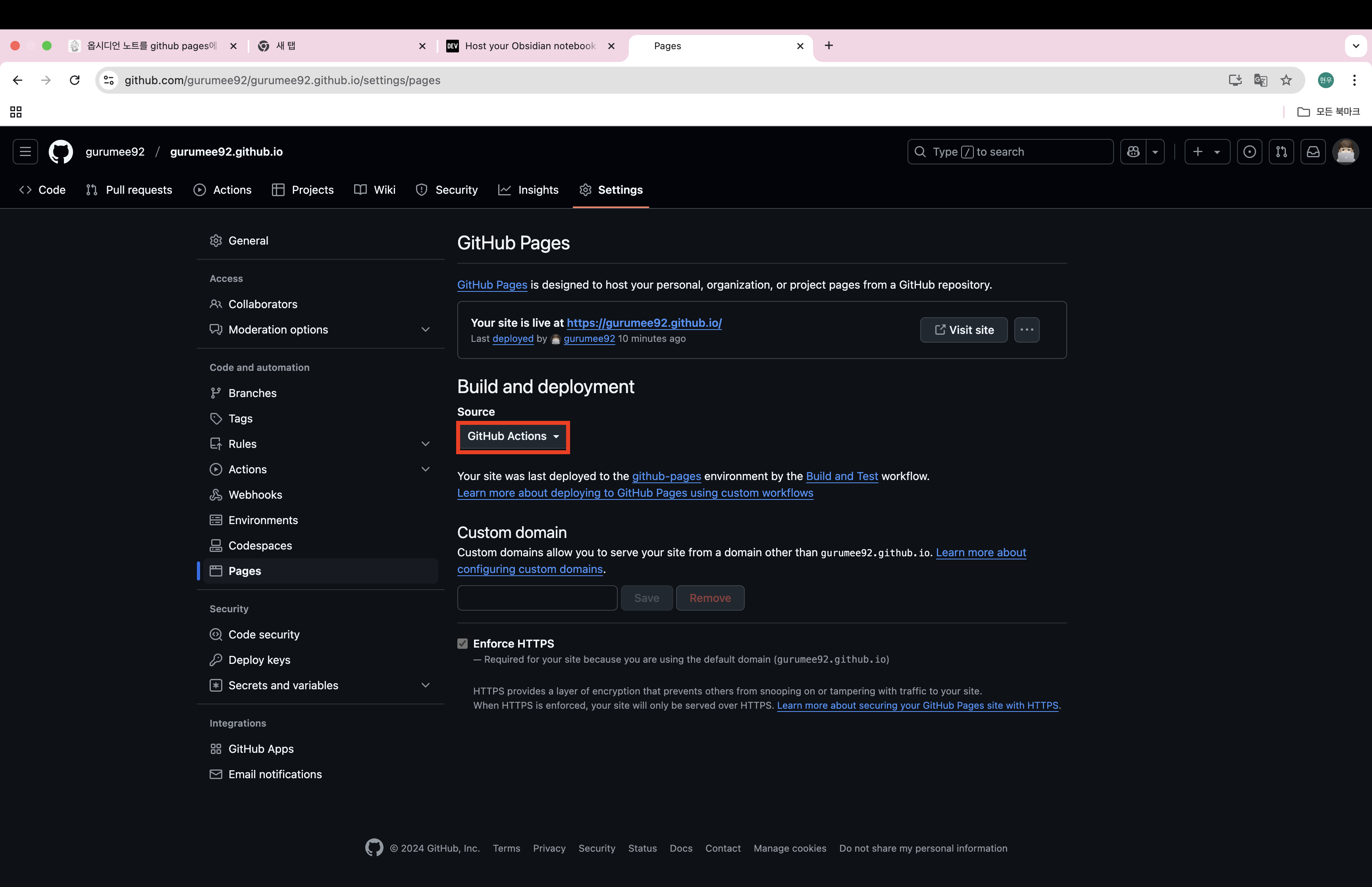This screenshot has height=887, width=1372.
Task: Open the GitHub Actions source dropdown
Action: (513, 437)
